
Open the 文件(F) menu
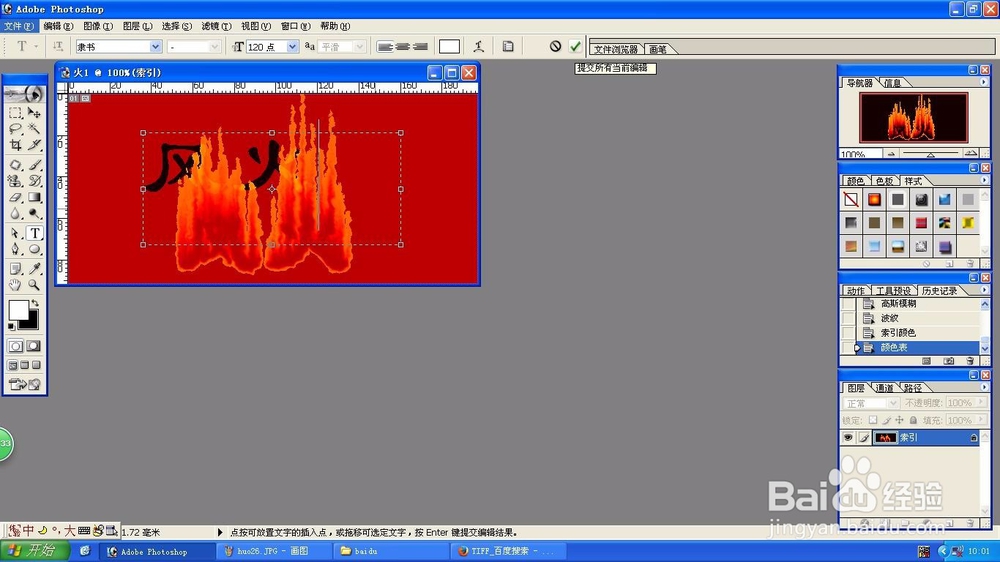click(x=18, y=26)
